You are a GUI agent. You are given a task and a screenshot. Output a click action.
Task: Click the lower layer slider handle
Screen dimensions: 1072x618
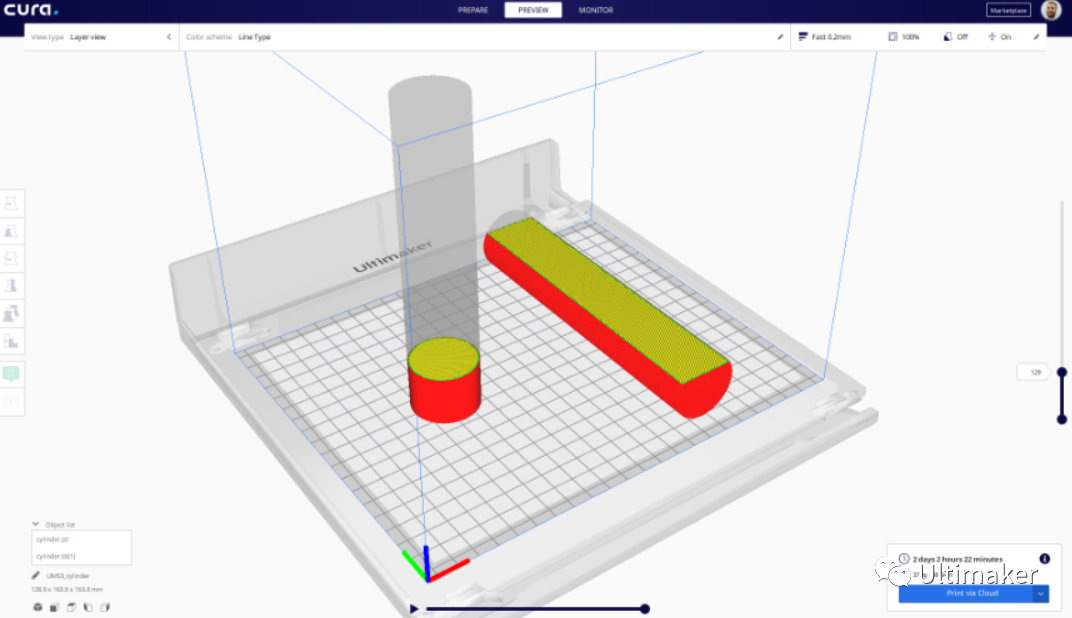1062,419
